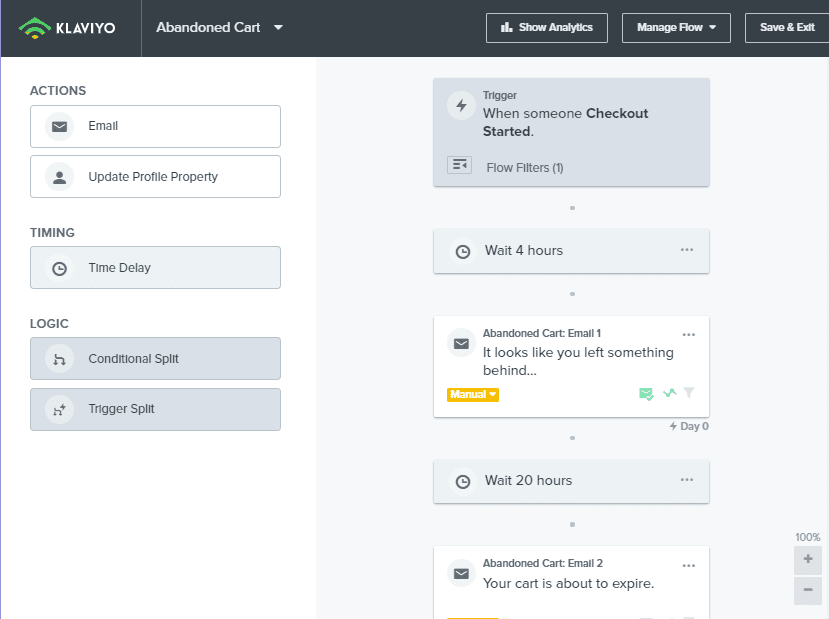The height and width of the screenshot is (619, 829).
Task: Select the Email action icon
Action: click(x=60, y=127)
